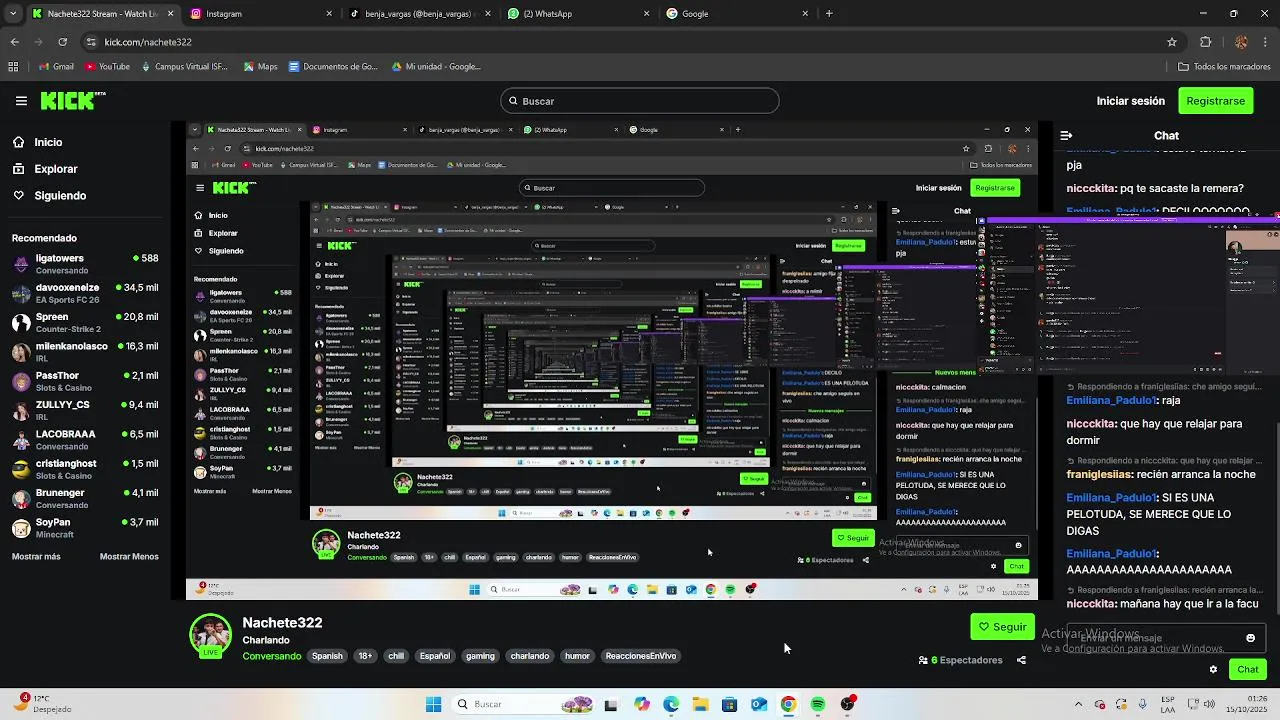Click the share stream icon
Image resolution: width=1280 pixels, height=720 pixels.
1021,660
